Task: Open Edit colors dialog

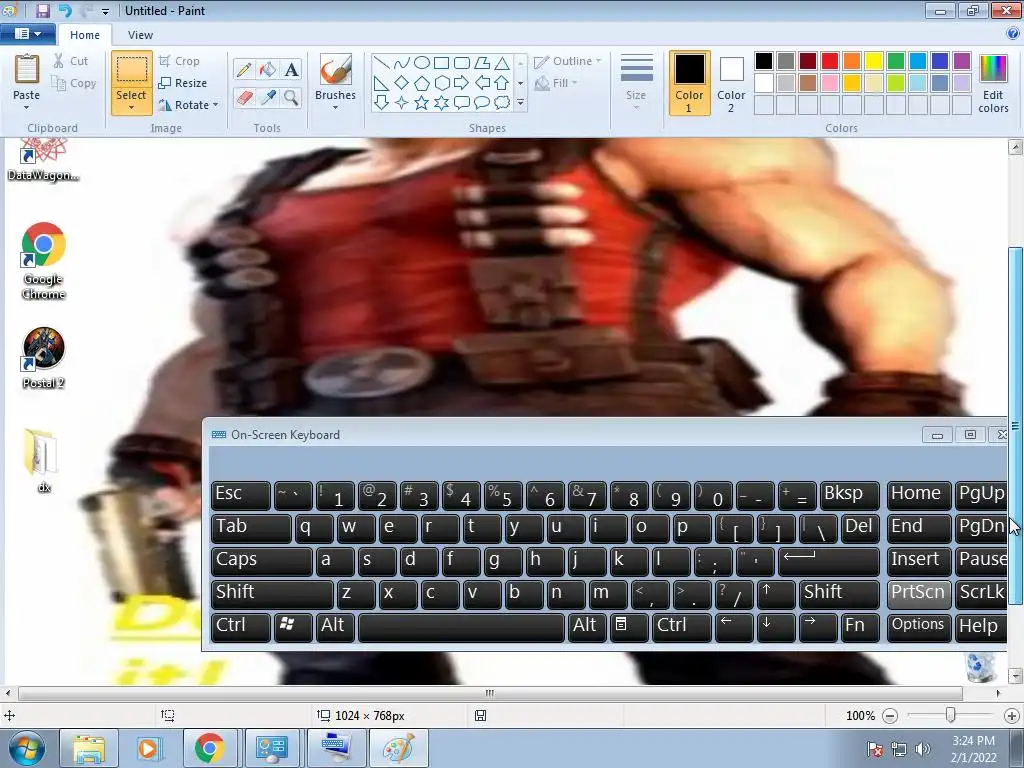Action: click(993, 83)
